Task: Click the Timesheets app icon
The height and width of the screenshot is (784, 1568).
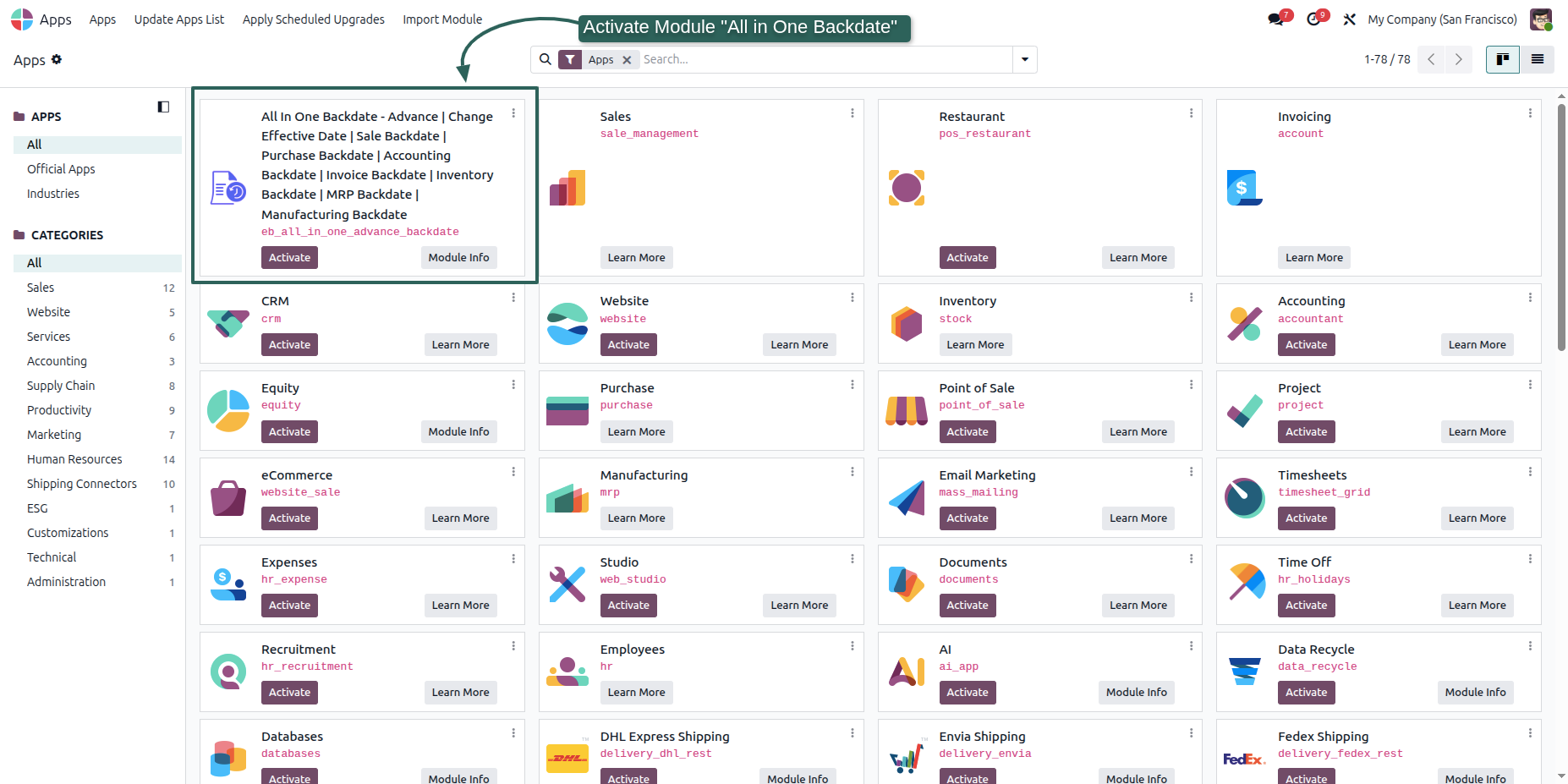Action: [x=1245, y=497]
